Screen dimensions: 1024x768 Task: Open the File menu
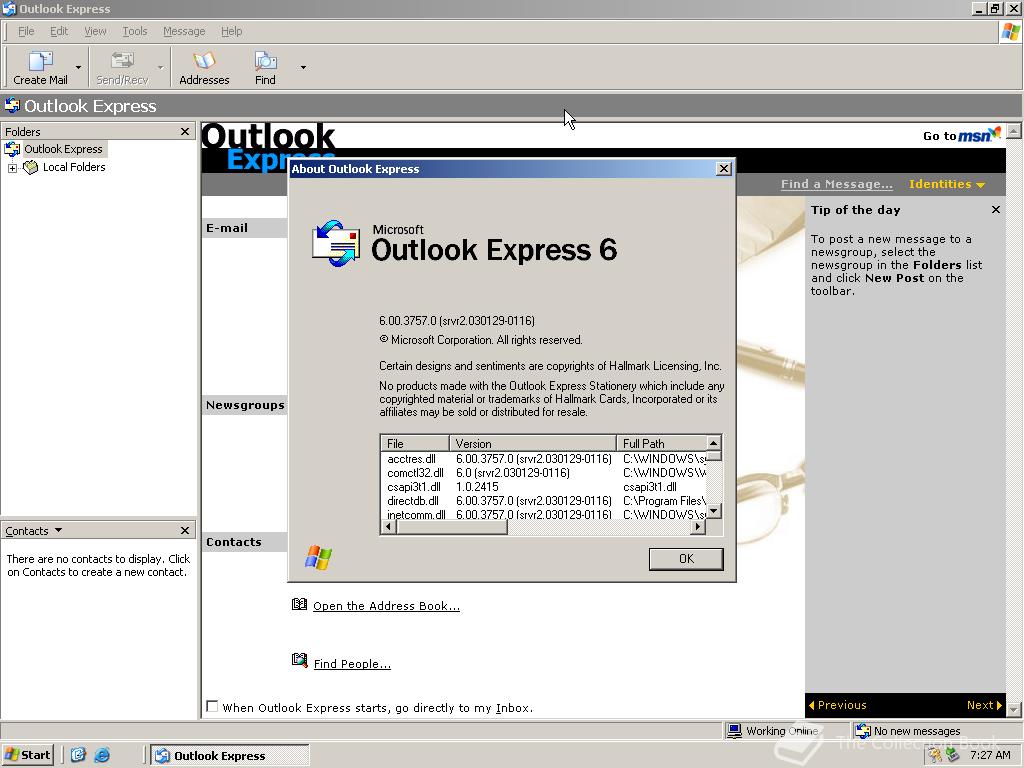(x=26, y=31)
